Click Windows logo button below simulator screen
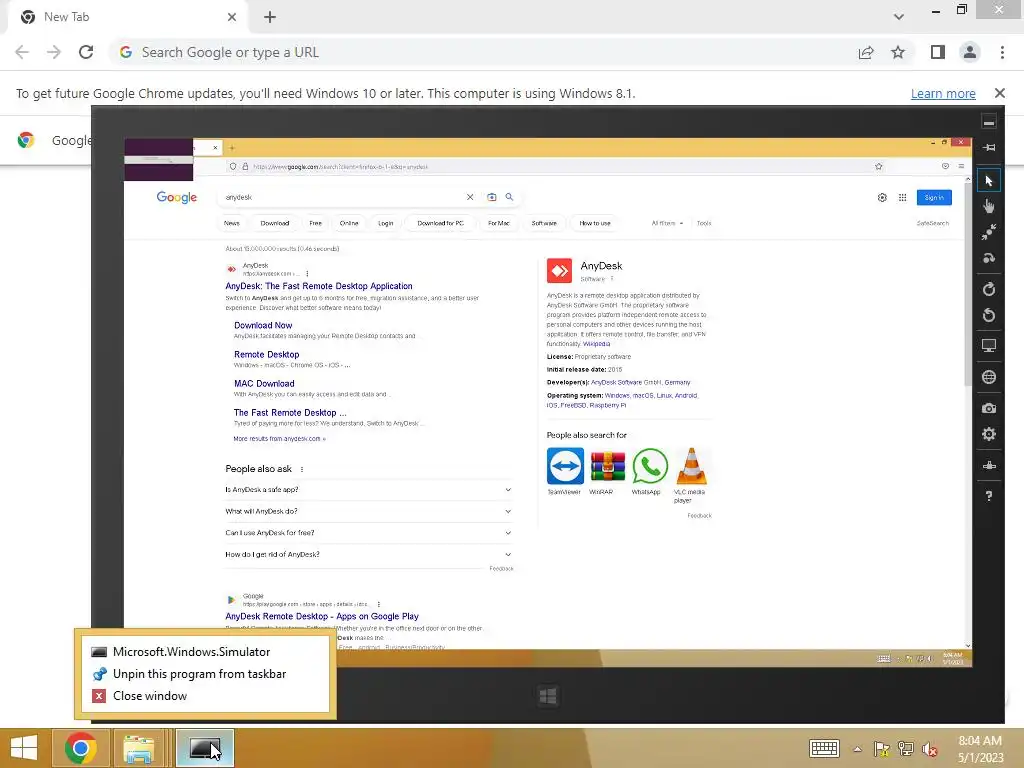 pos(548,696)
